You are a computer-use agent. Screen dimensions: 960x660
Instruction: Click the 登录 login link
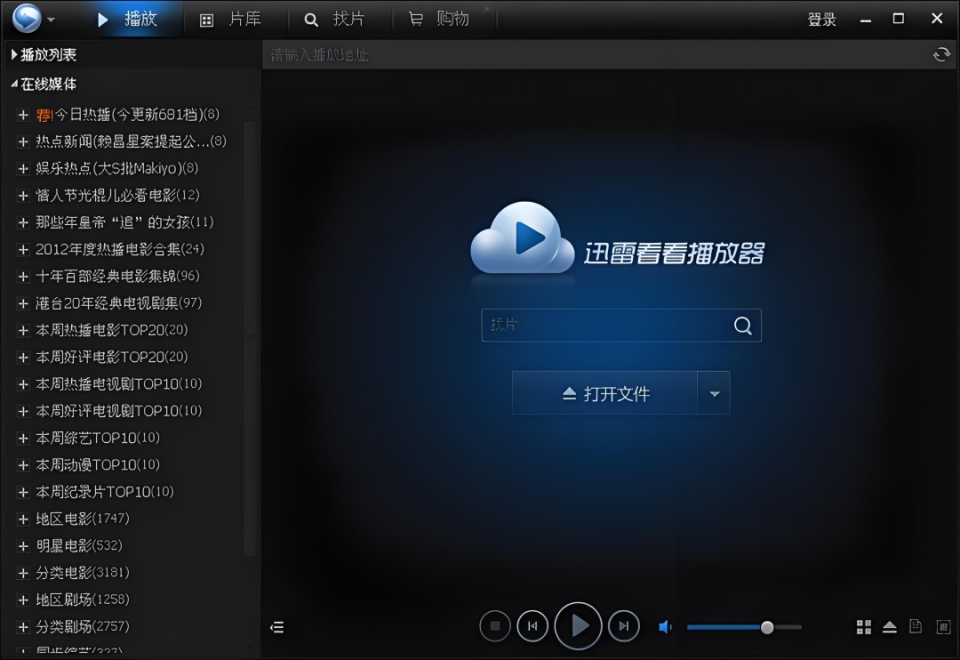[x=822, y=20]
